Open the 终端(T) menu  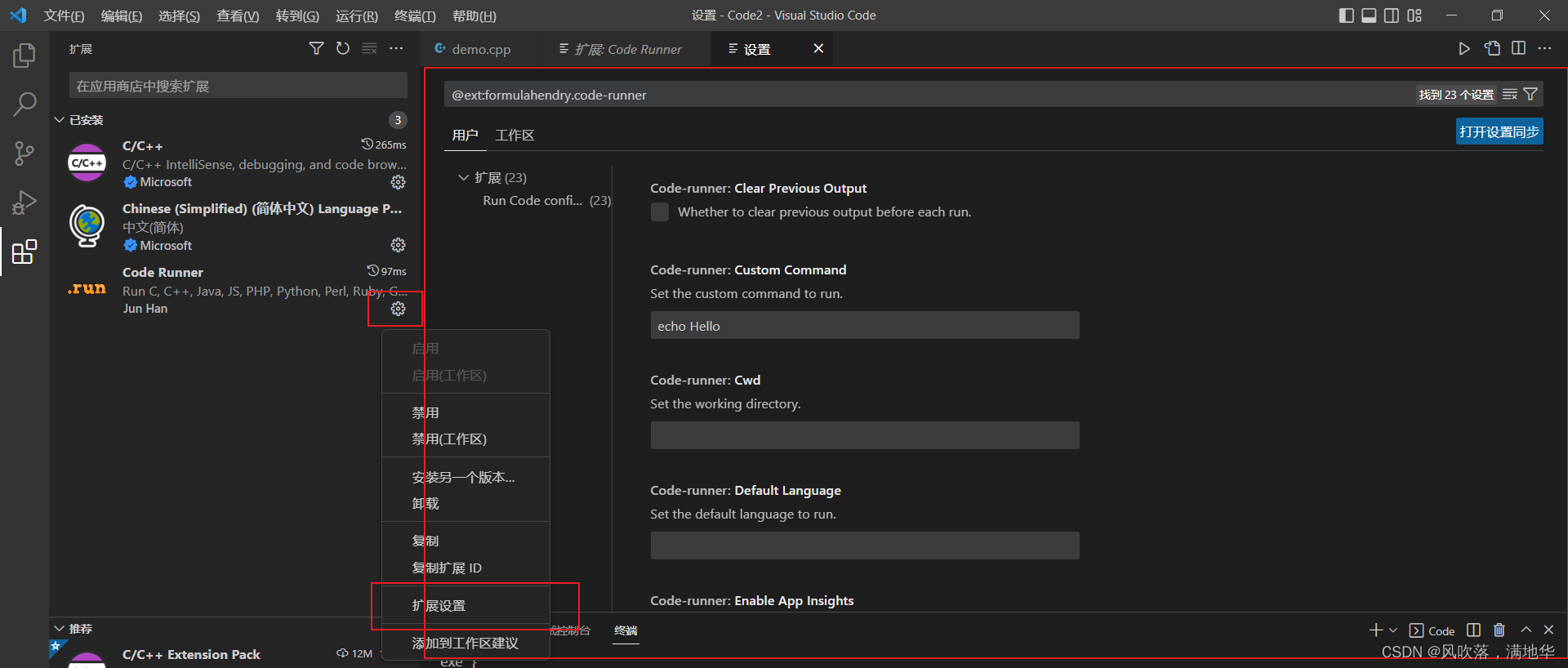(x=415, y=16)
